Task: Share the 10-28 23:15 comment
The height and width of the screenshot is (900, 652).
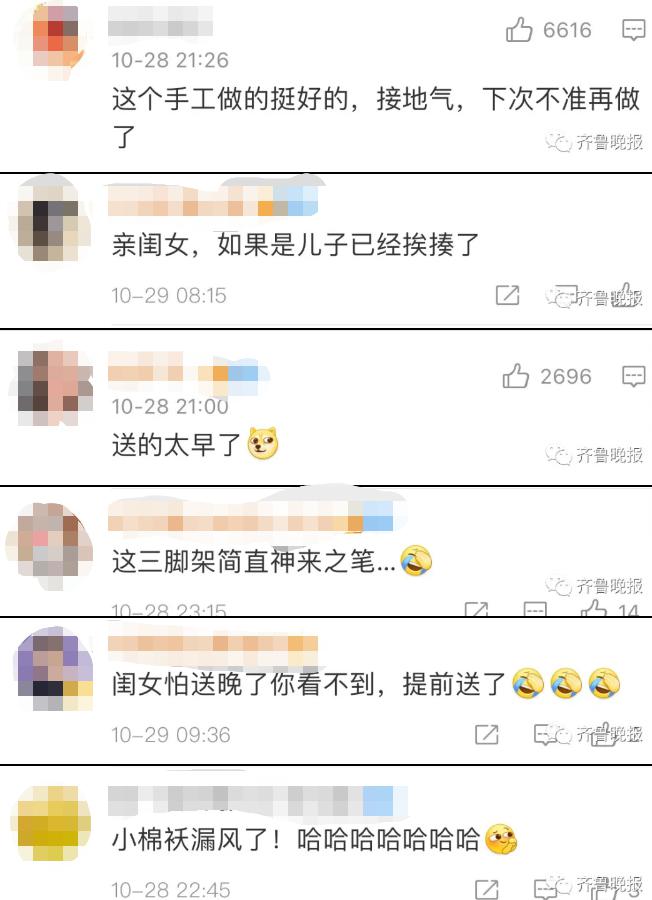Action: tap(476, 609)
